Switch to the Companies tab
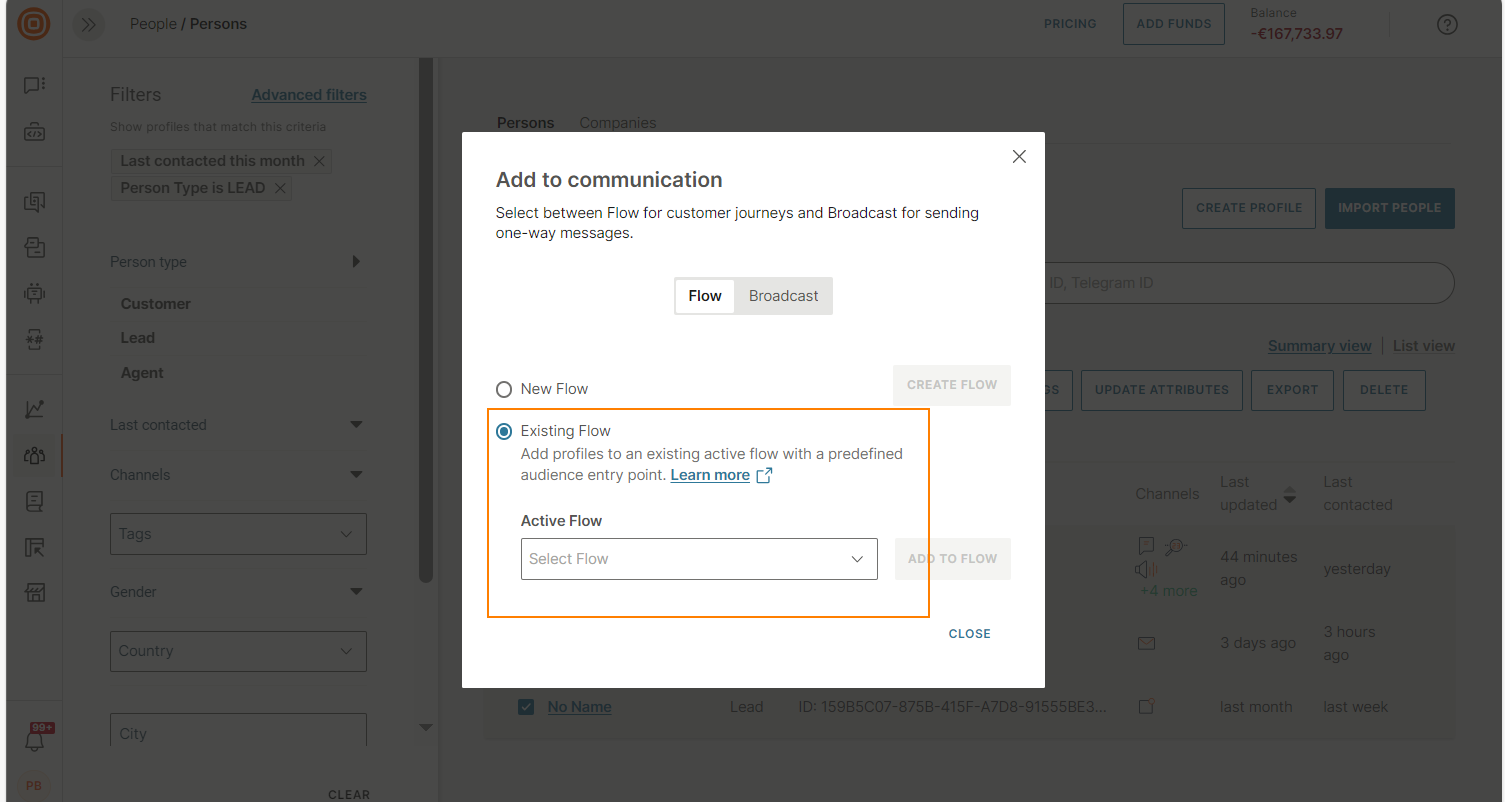 coord(618,123)
